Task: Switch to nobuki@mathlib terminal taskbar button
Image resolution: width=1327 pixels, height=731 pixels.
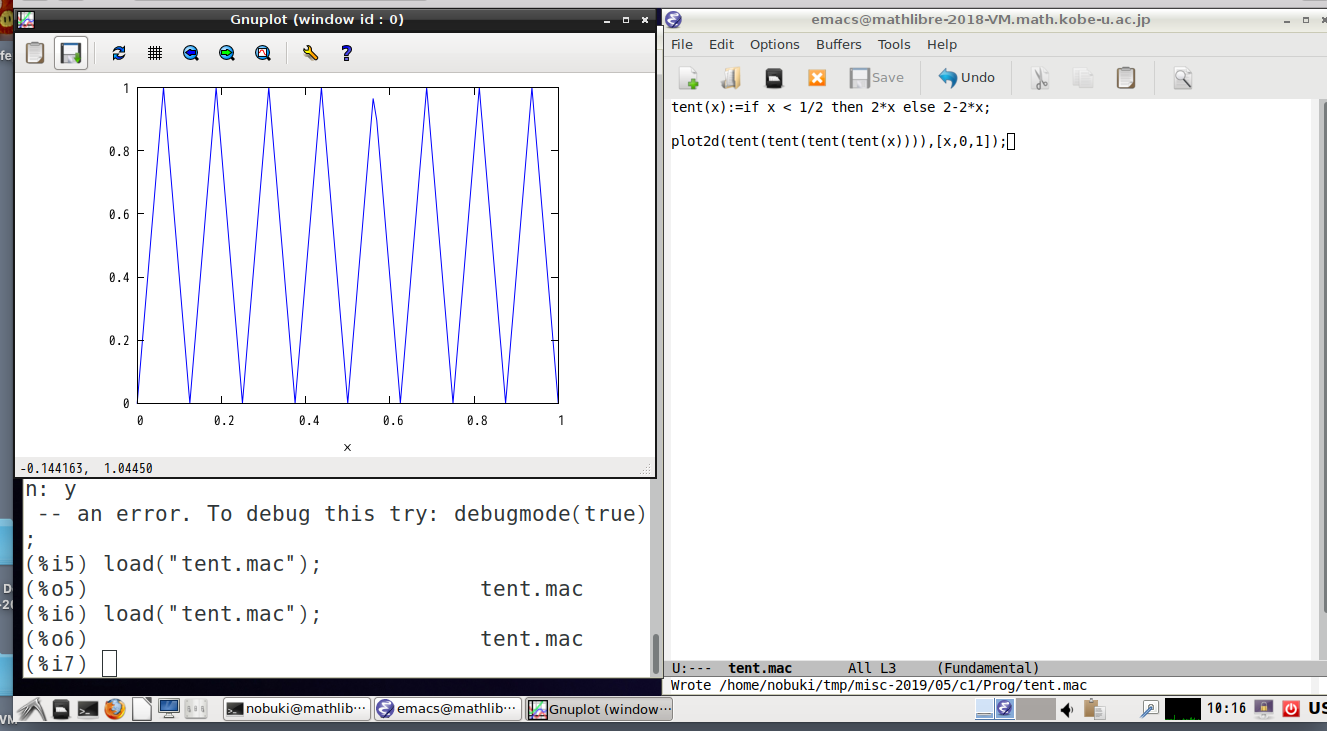Action: 296,709
